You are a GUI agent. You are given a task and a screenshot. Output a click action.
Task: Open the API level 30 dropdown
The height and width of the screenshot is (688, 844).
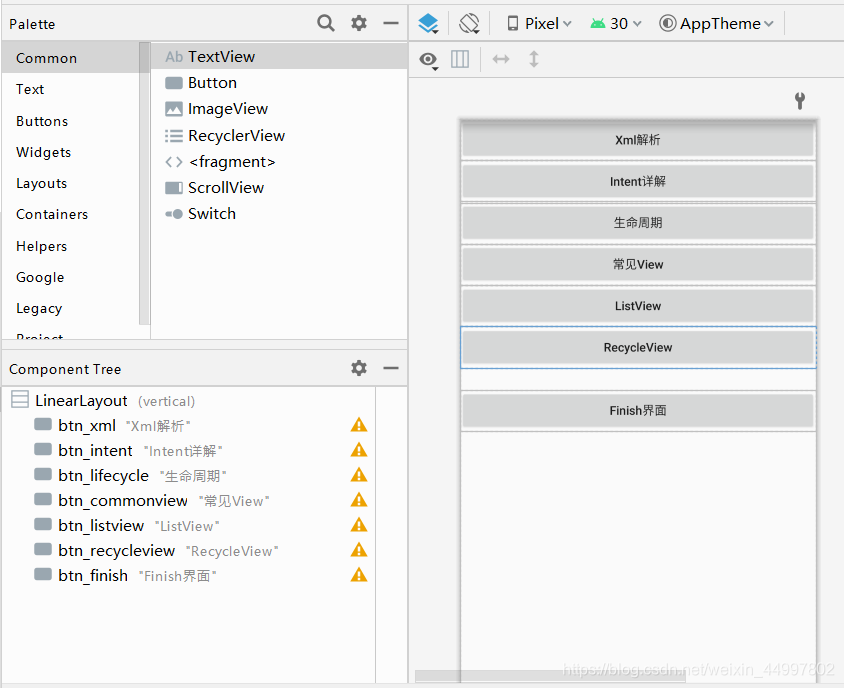coord(616,24)
